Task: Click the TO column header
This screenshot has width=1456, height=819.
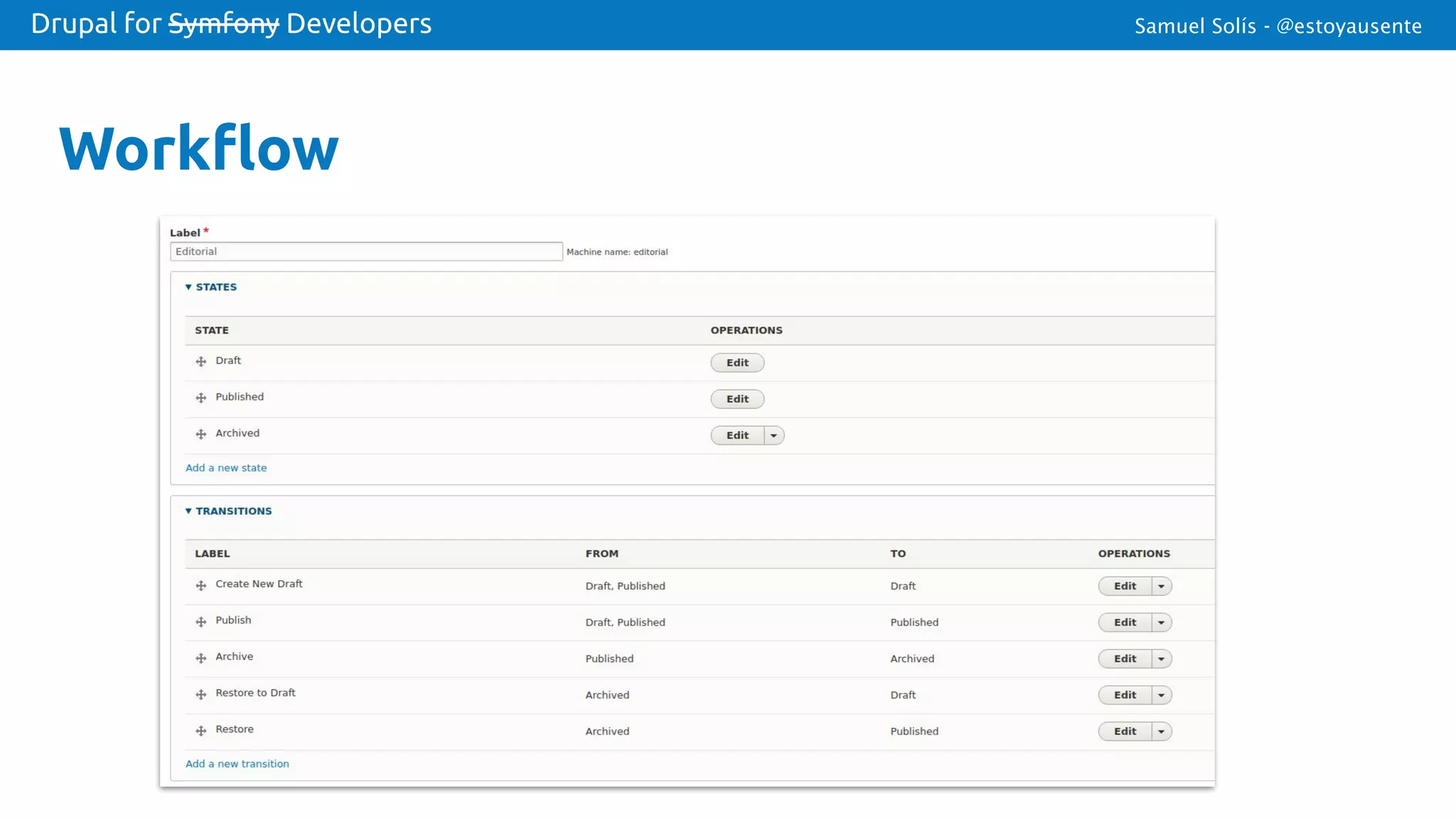Action: (898, 554)
